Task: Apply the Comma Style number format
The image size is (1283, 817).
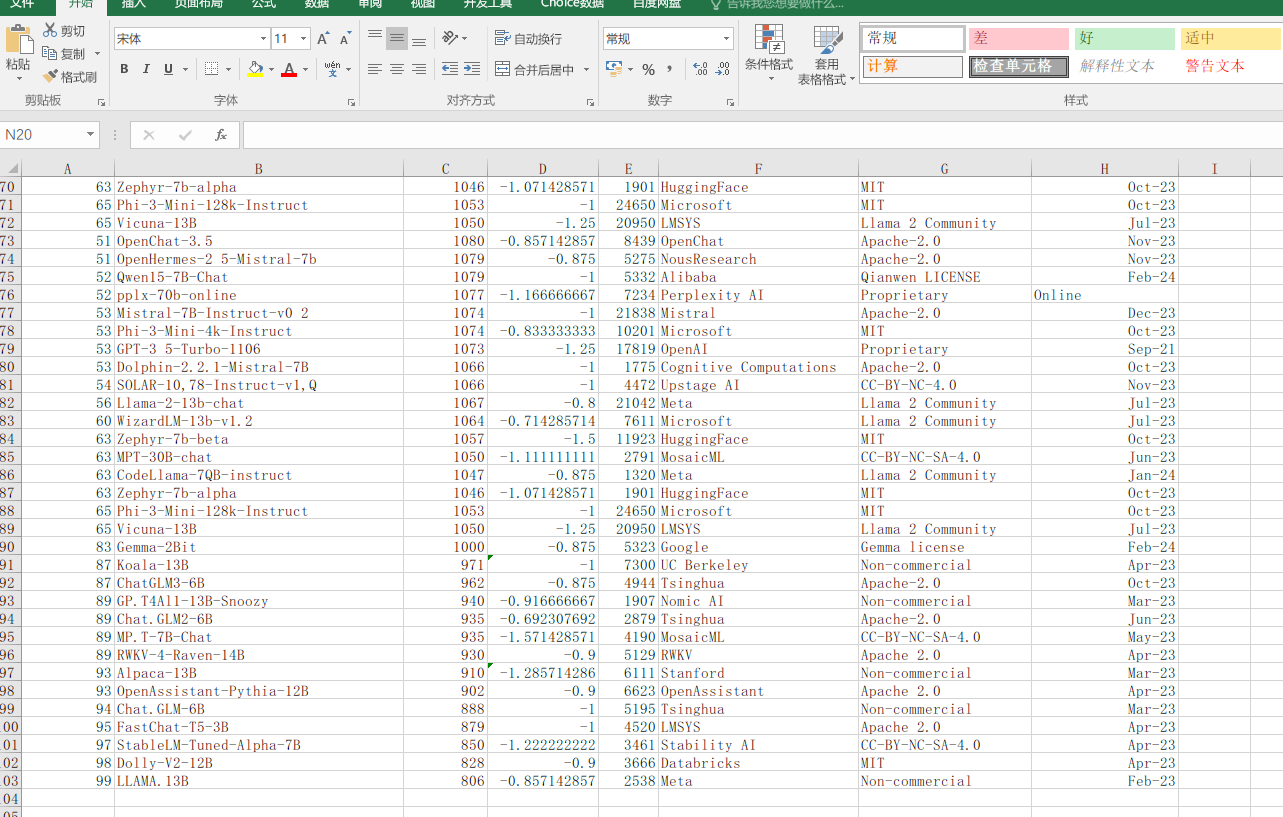Action: pyautogui.click(x=670, y=69)
